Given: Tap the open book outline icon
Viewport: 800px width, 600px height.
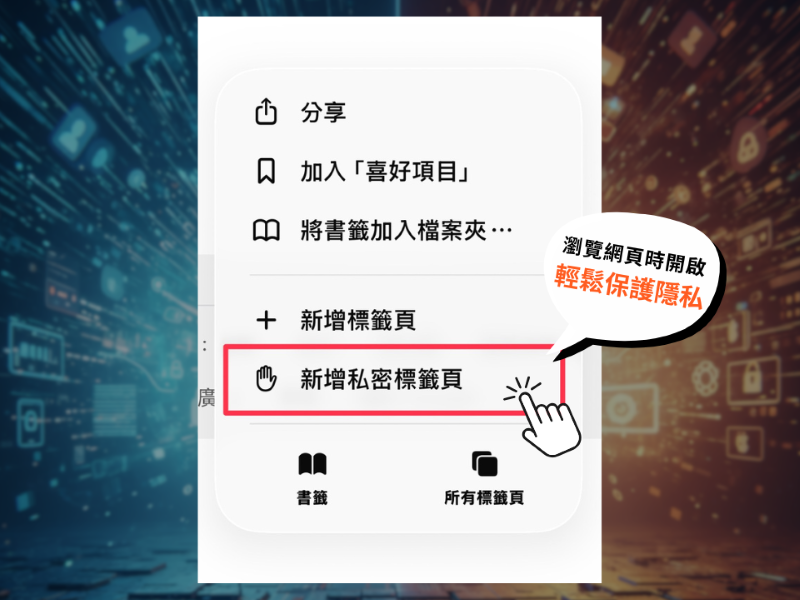Looking at the screenshot, I should coord(266,231).
